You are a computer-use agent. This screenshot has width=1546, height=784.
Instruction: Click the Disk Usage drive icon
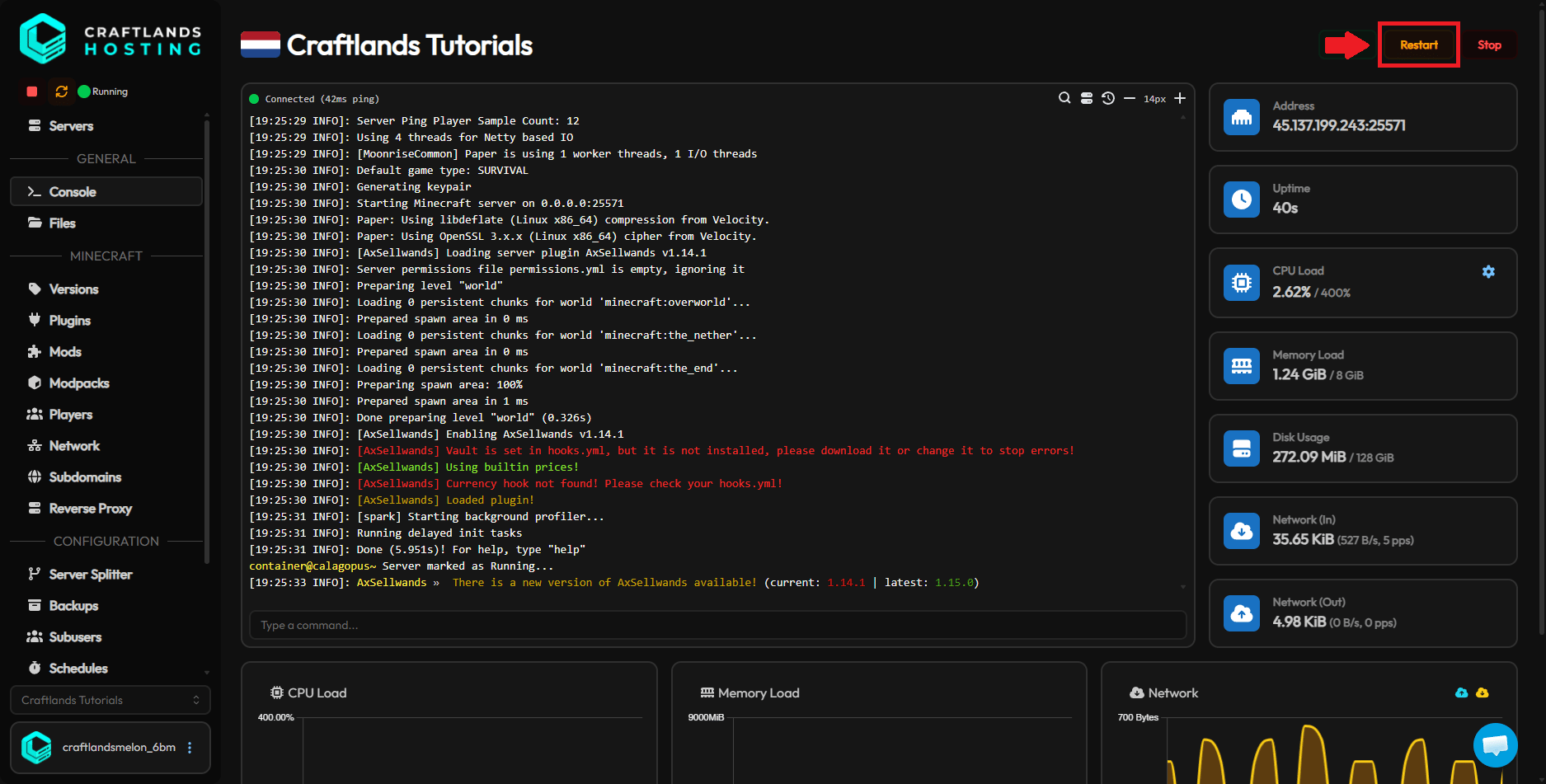click(x=1242, y=448)
